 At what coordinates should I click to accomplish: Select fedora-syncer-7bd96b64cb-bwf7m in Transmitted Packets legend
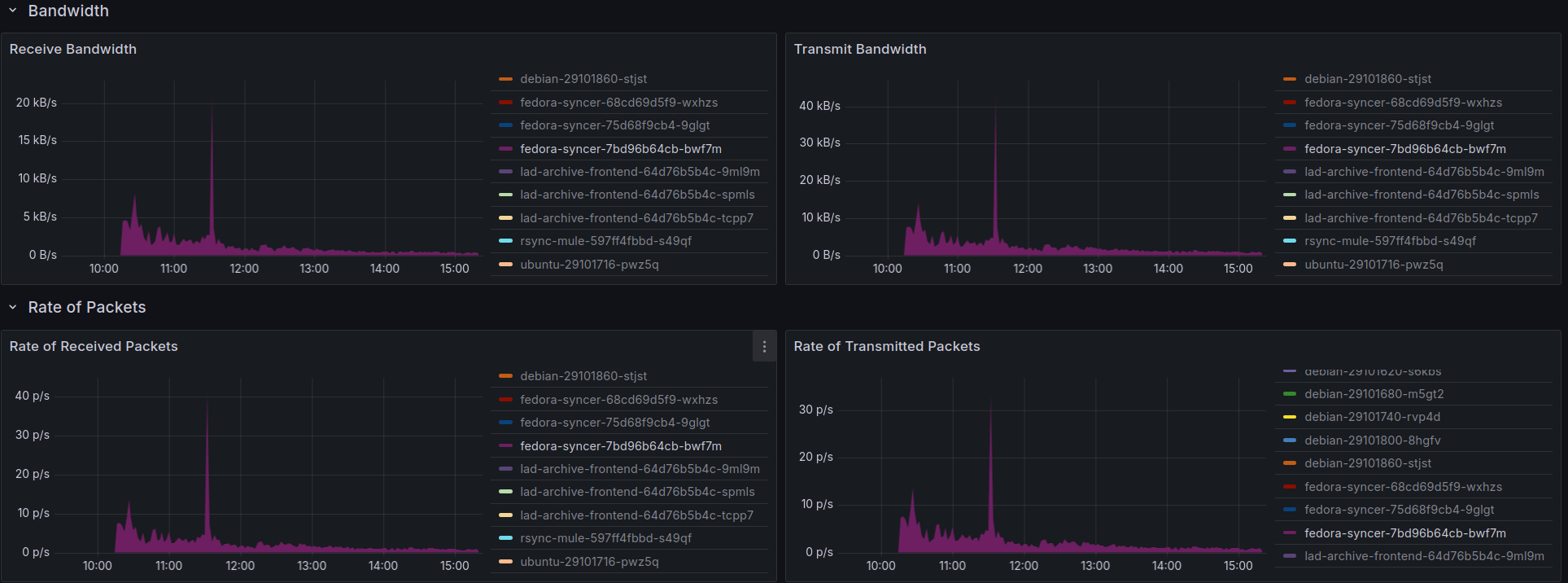pyautogui.click(x=1405, y=533)
